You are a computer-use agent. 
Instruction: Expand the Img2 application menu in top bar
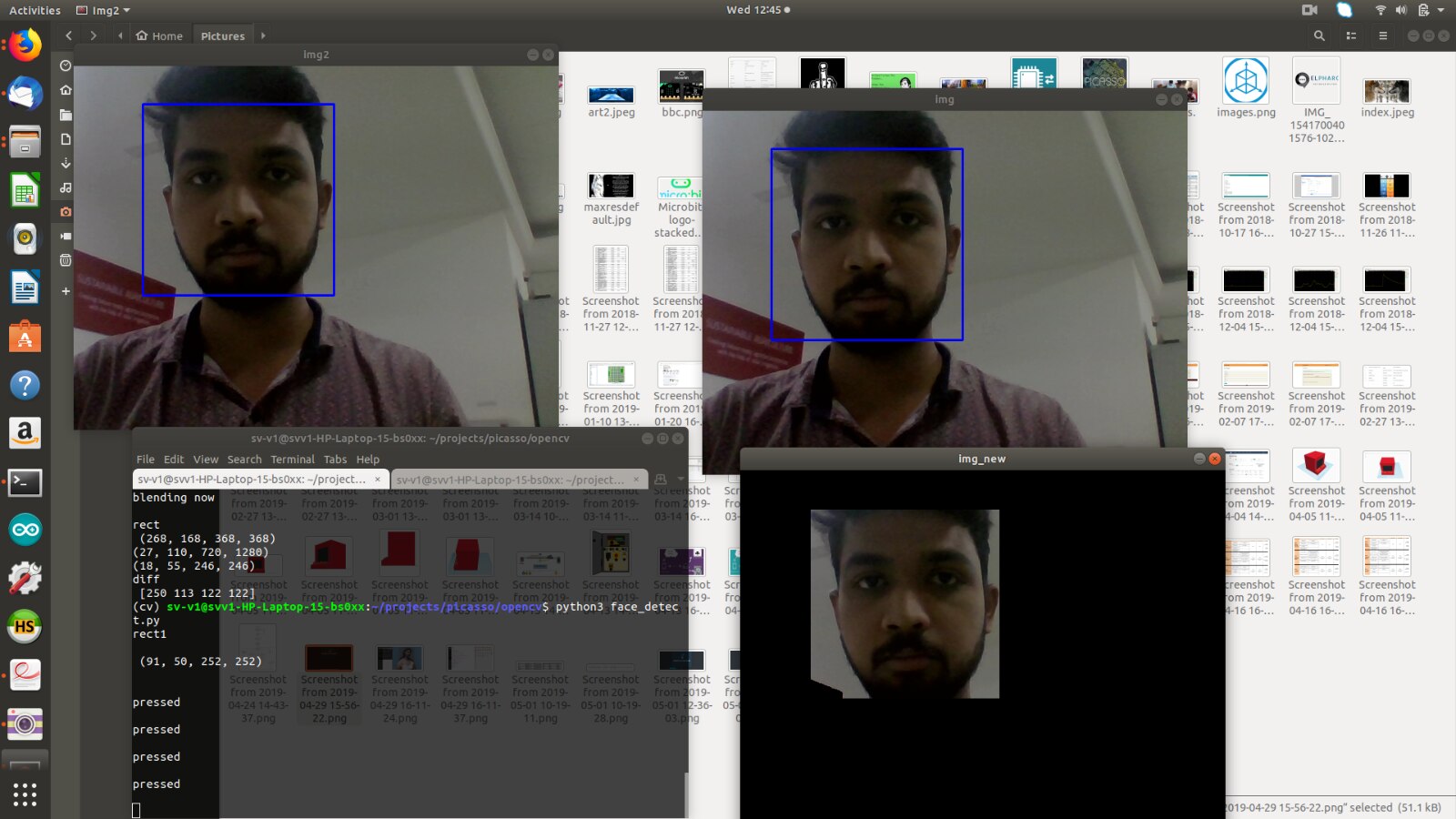104,10
